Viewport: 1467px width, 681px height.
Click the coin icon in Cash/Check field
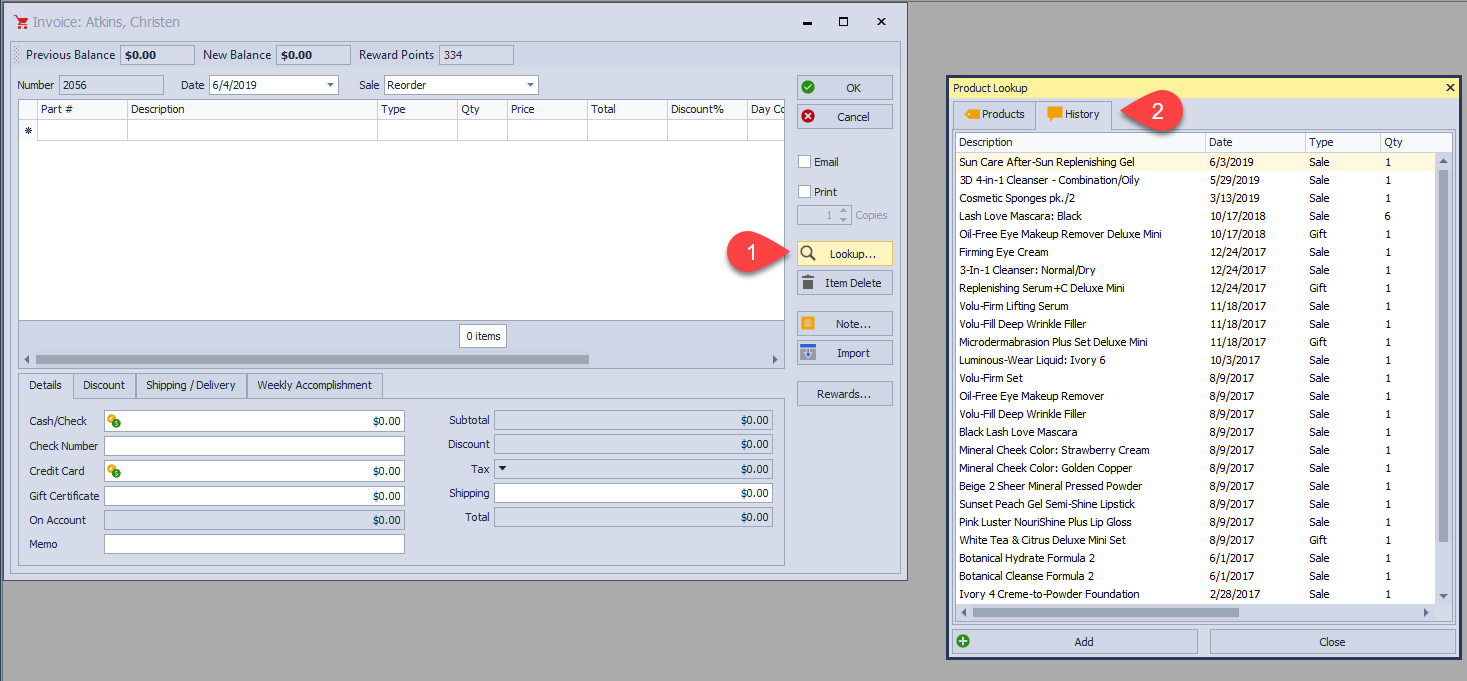pos(114,421)
